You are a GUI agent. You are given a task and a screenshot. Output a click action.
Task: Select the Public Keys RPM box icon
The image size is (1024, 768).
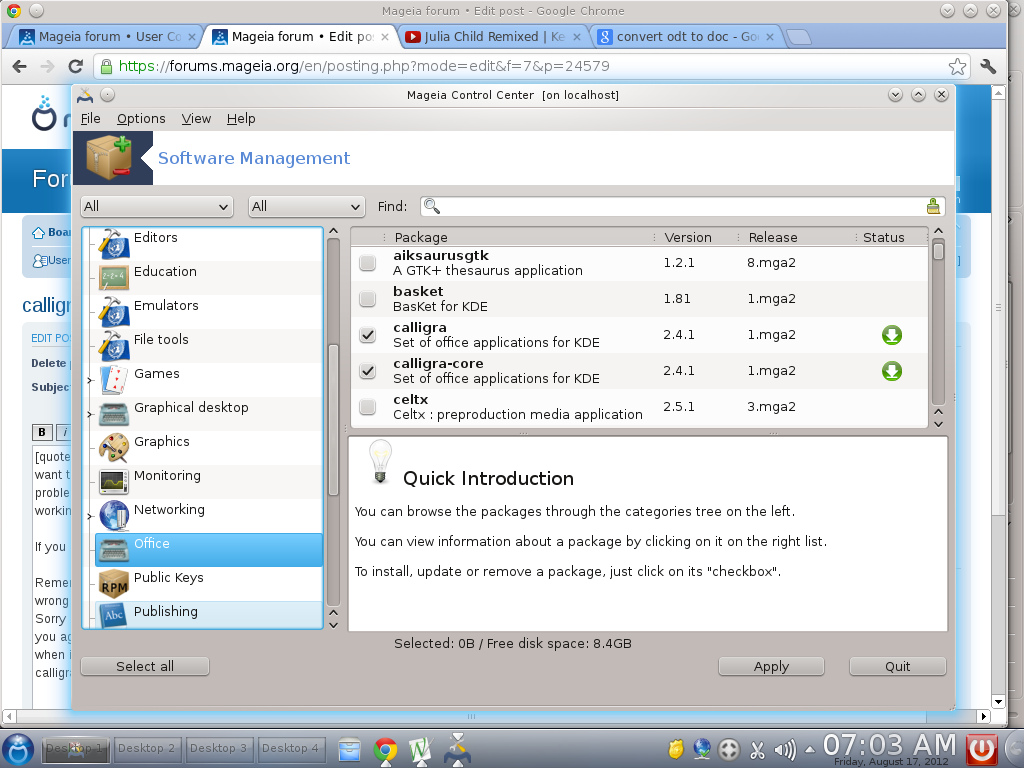pyautogui.click(x=114, y=584)
